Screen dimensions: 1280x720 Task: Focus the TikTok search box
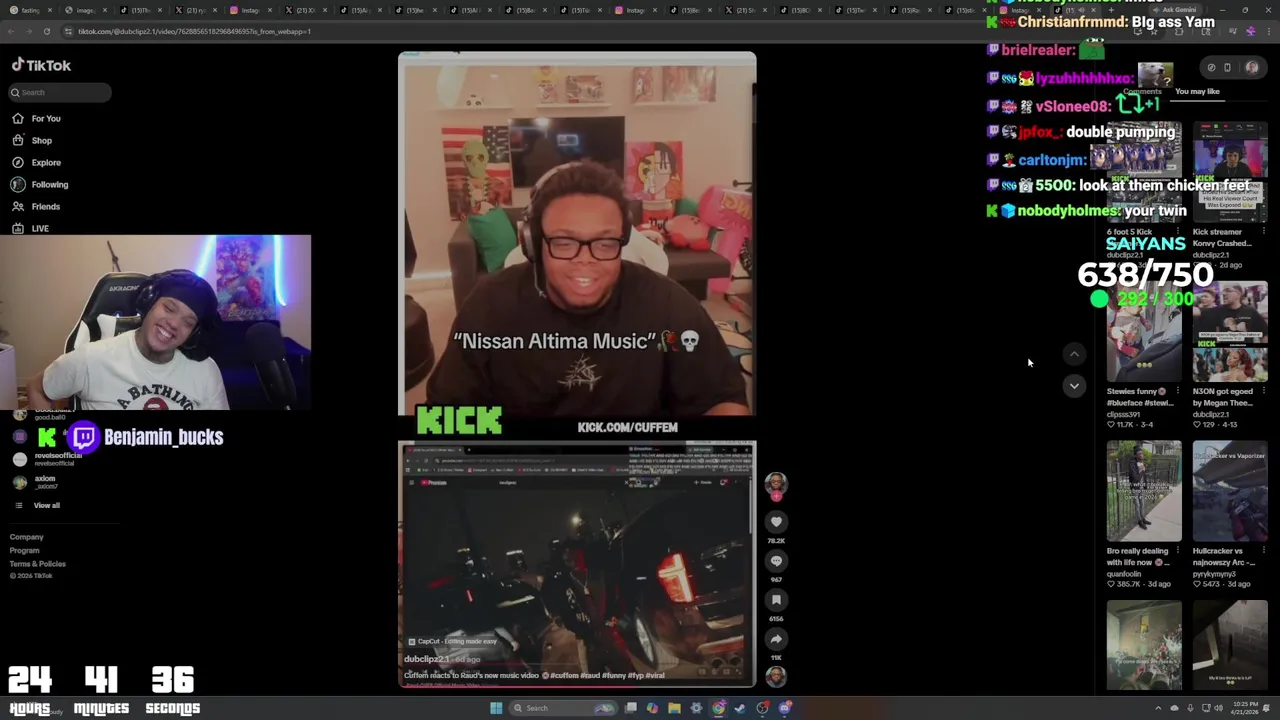(x=60, y=92)
